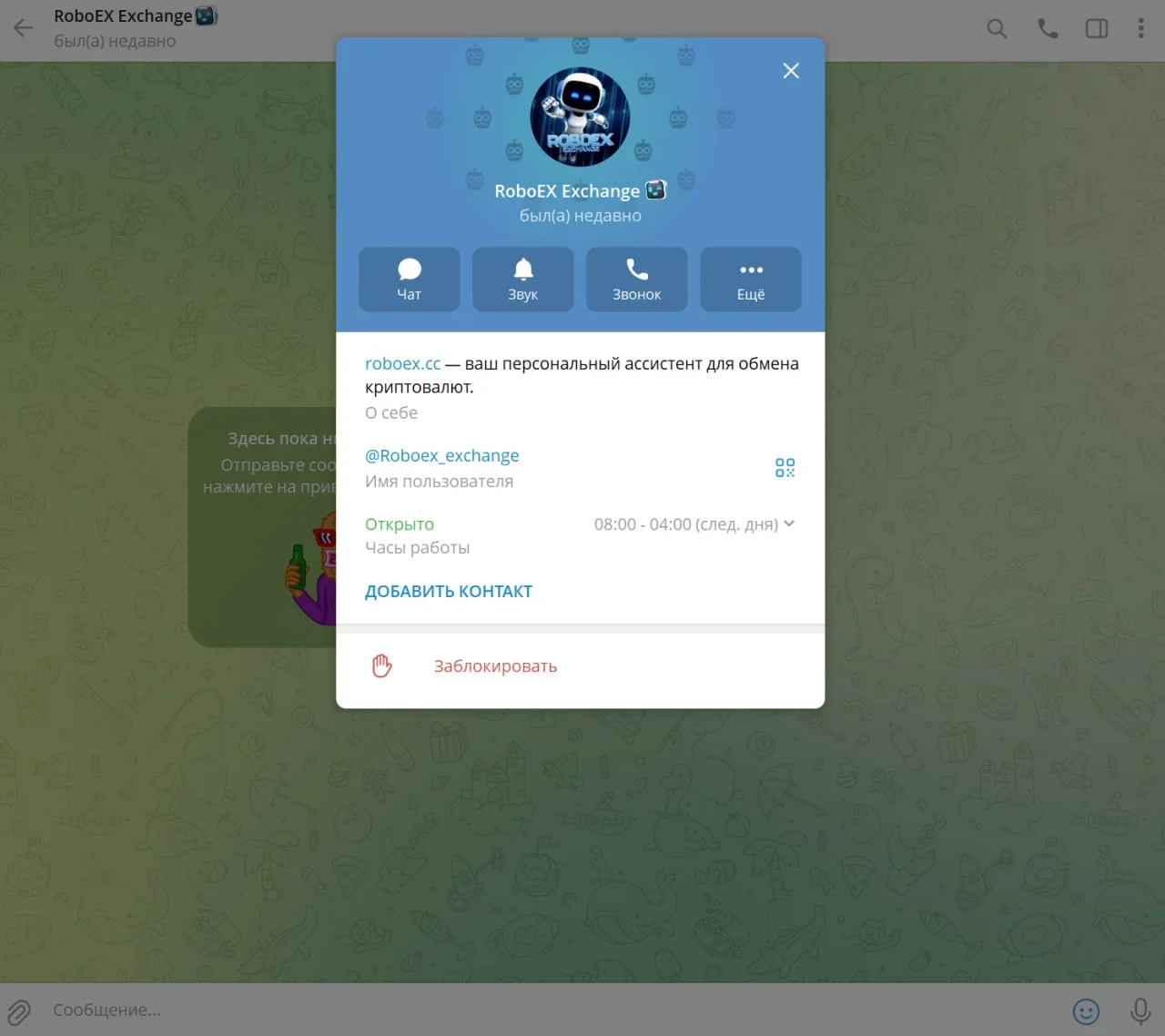Open chat via the Чат button

(x=410, y=279)
